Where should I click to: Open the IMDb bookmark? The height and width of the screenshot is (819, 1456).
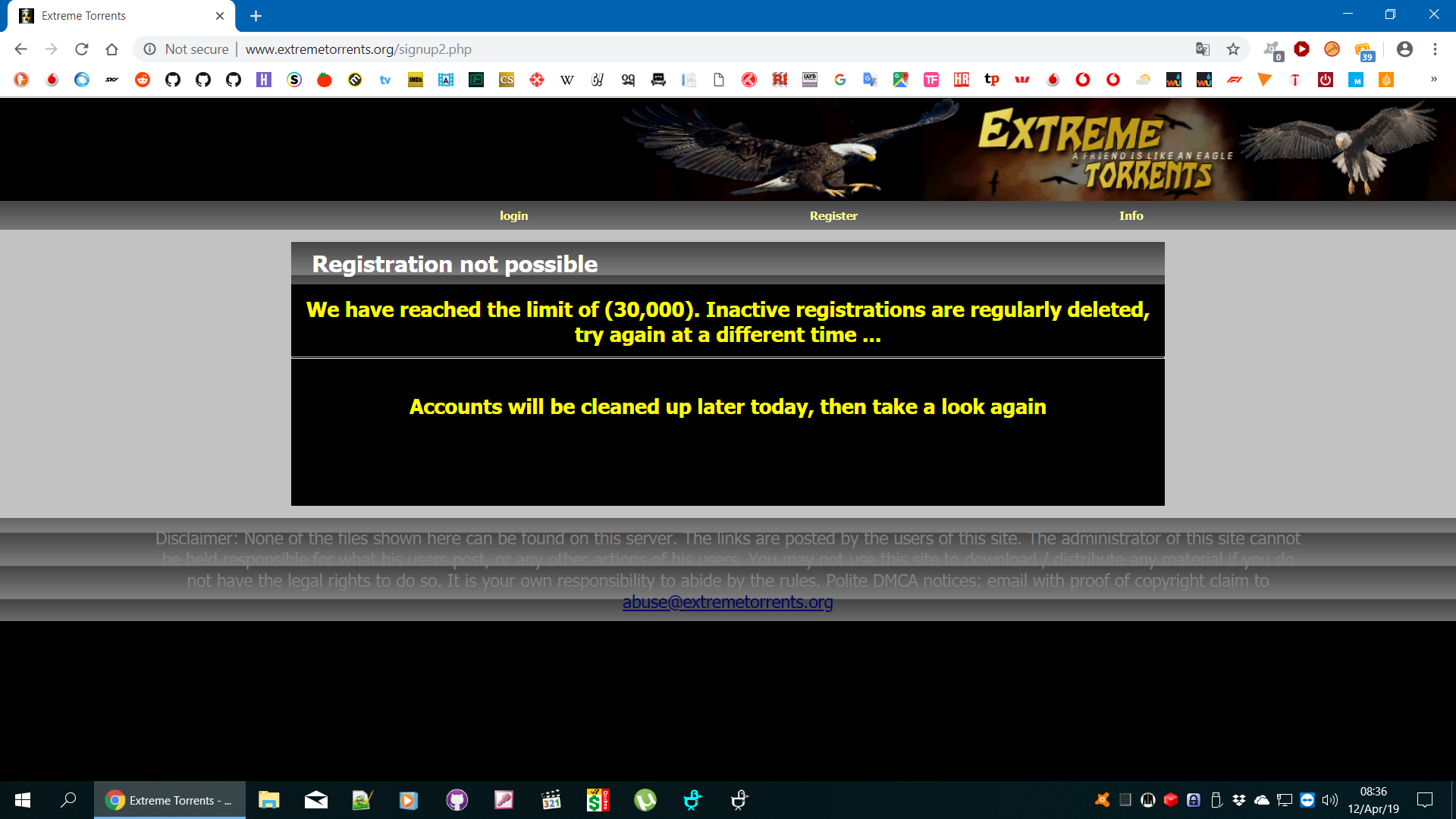point(415,80)
